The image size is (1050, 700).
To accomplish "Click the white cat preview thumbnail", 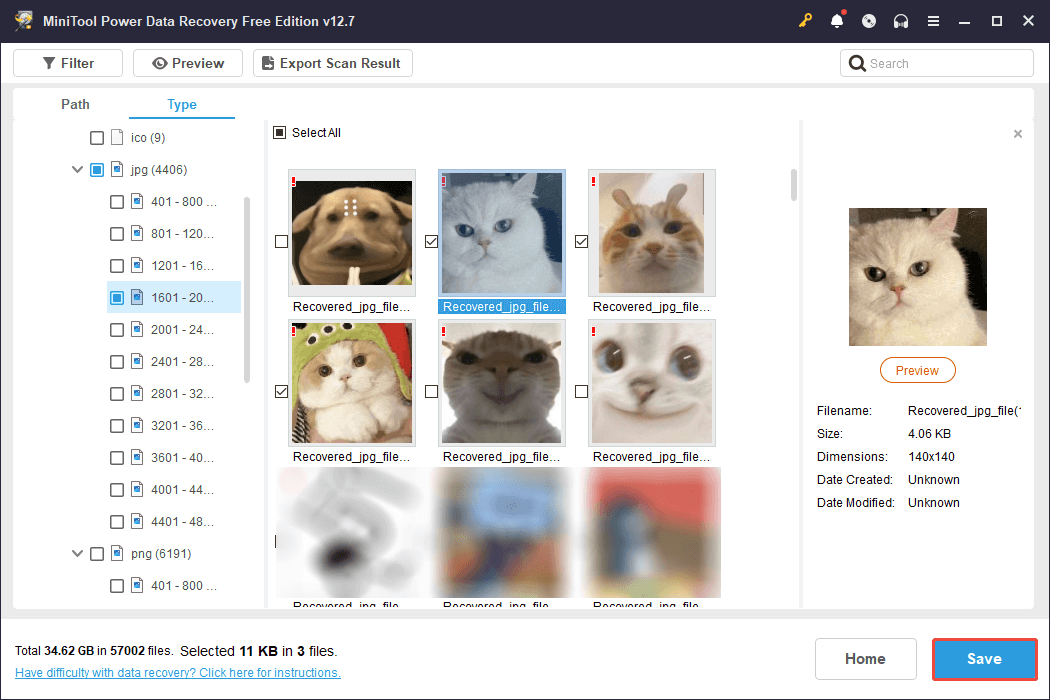I will pos(917,277).
